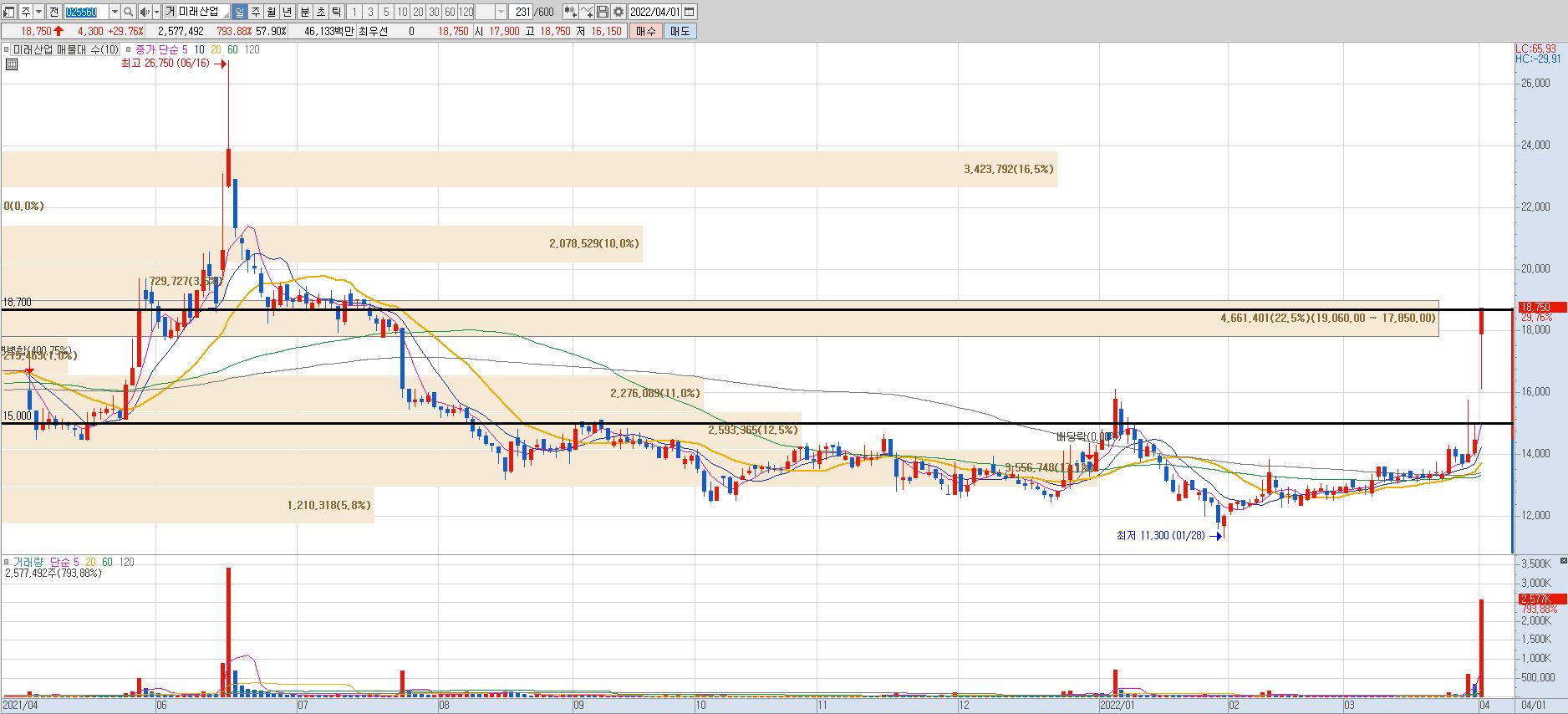Focus the stock code input 025560
This screenshot has width=1568, height=714.
pos(86,12)
